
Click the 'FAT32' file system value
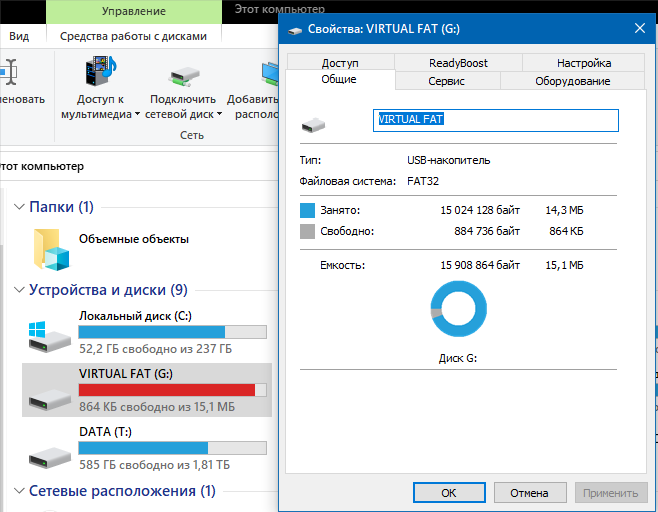(423, 181)
